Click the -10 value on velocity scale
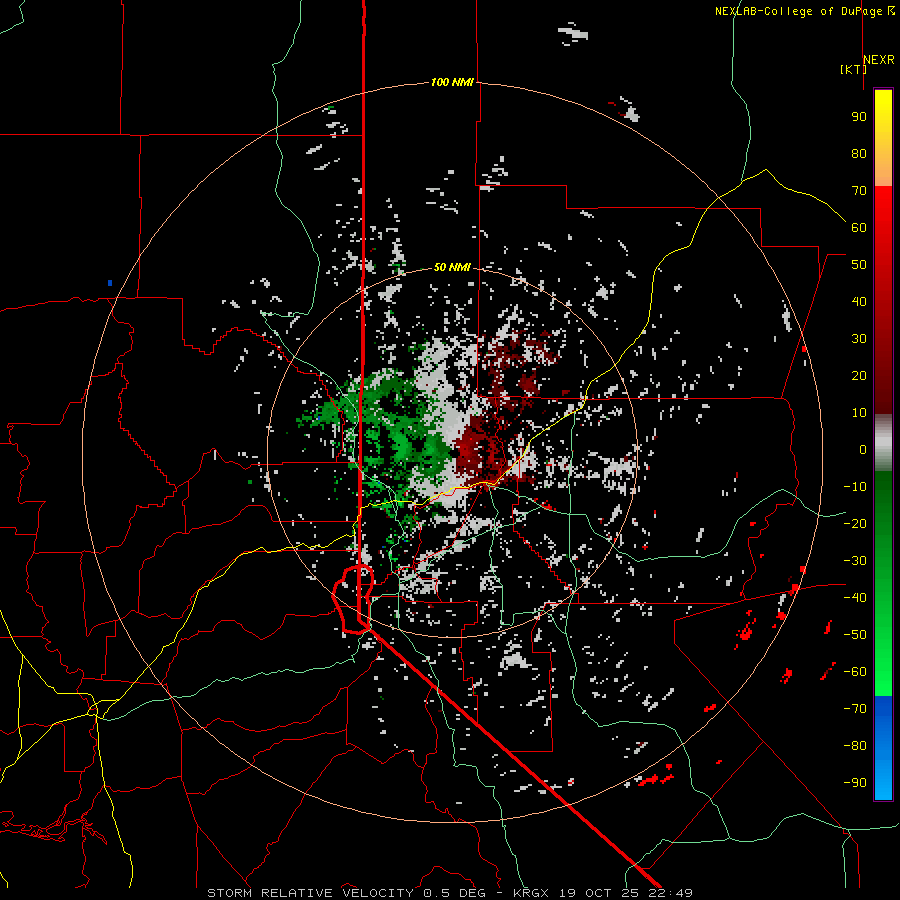The height and width of the screenshot is (900, 900). tap(855, 487)
